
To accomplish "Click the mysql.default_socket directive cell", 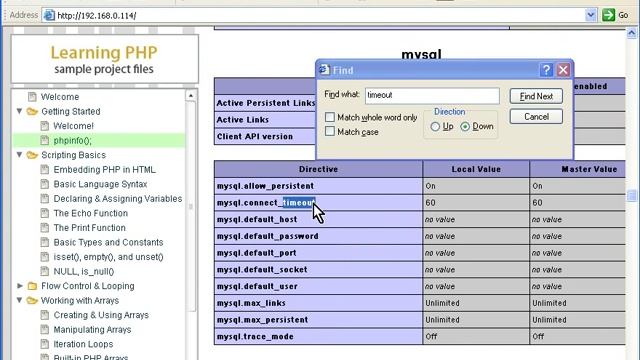I will click(318, 269).
